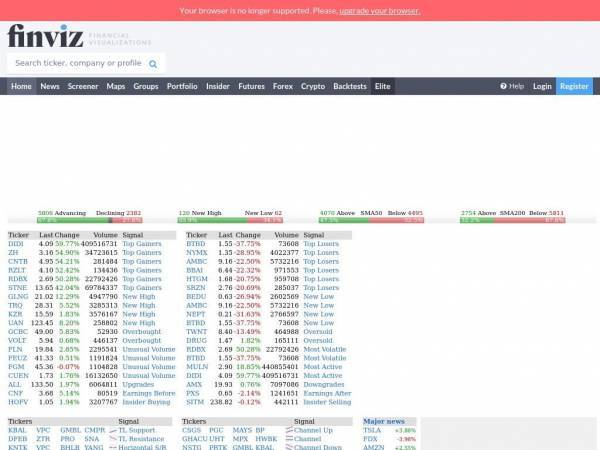Click the TL Resistance signal icon
600x450 pixels.
point(113,439)
